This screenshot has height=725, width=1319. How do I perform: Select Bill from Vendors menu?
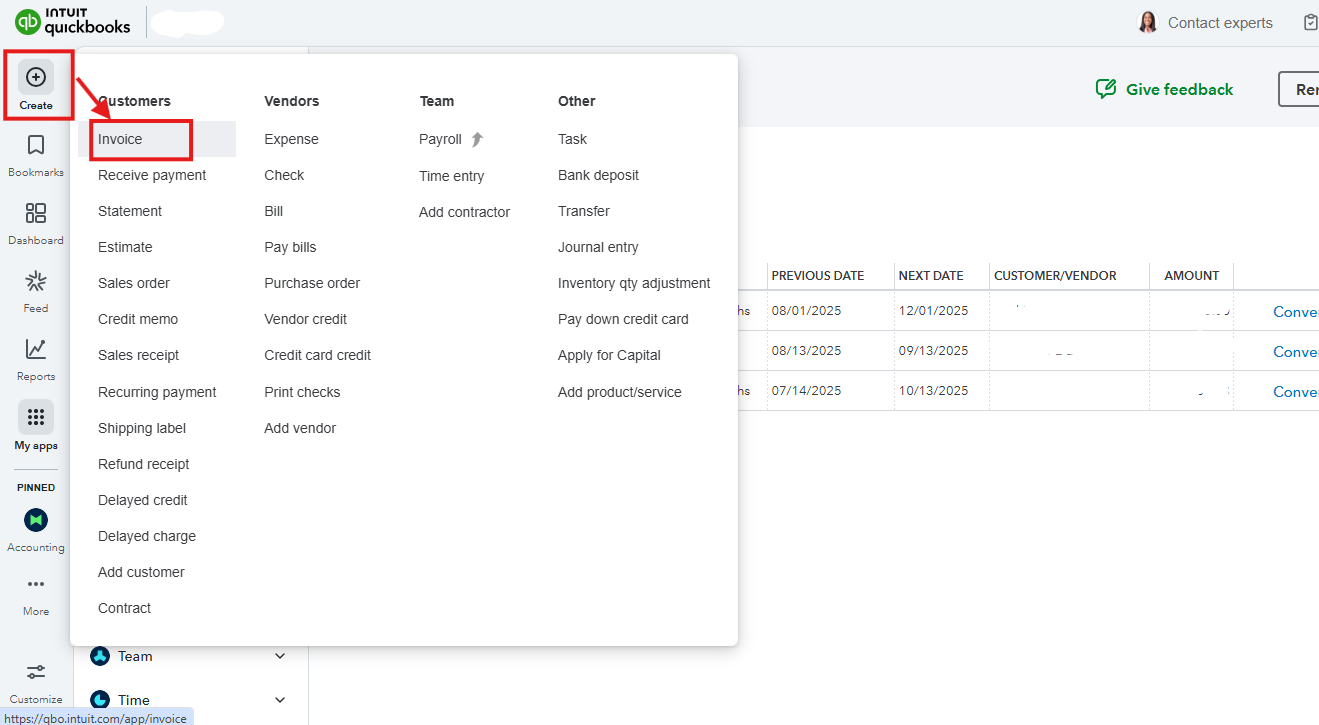(x=274, y=211)
